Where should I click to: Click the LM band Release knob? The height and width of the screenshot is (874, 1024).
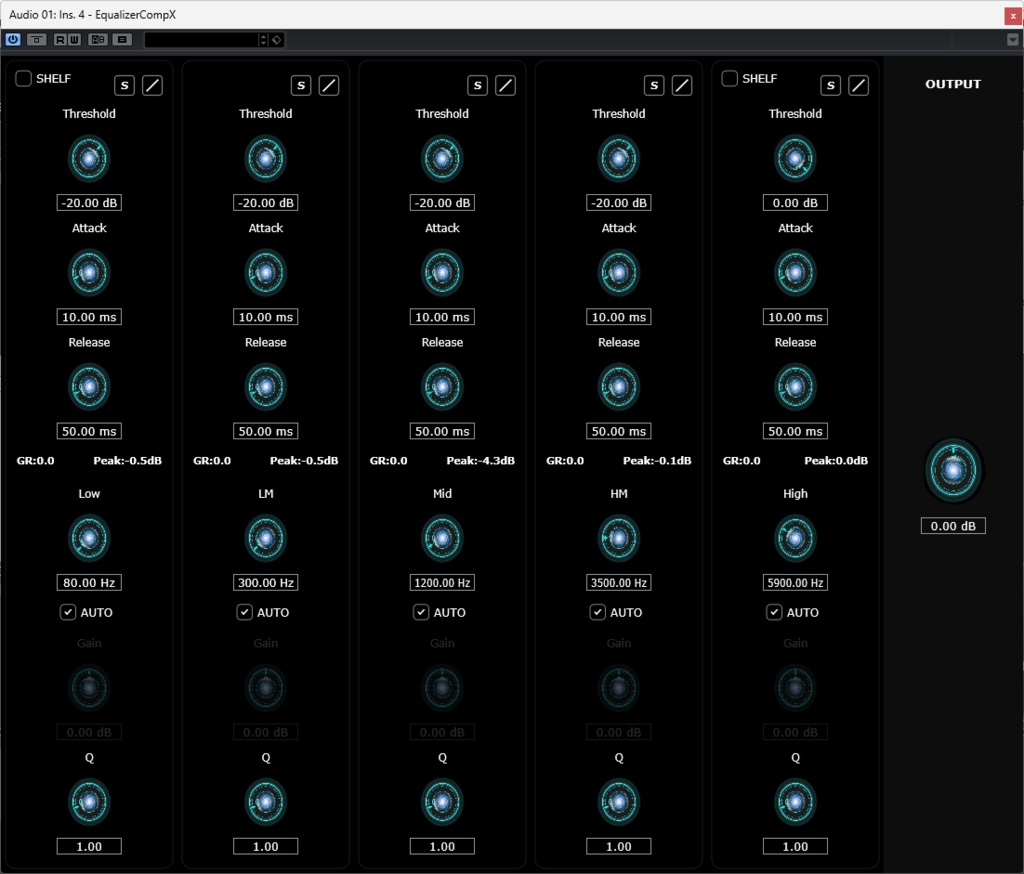coord(266,387)
